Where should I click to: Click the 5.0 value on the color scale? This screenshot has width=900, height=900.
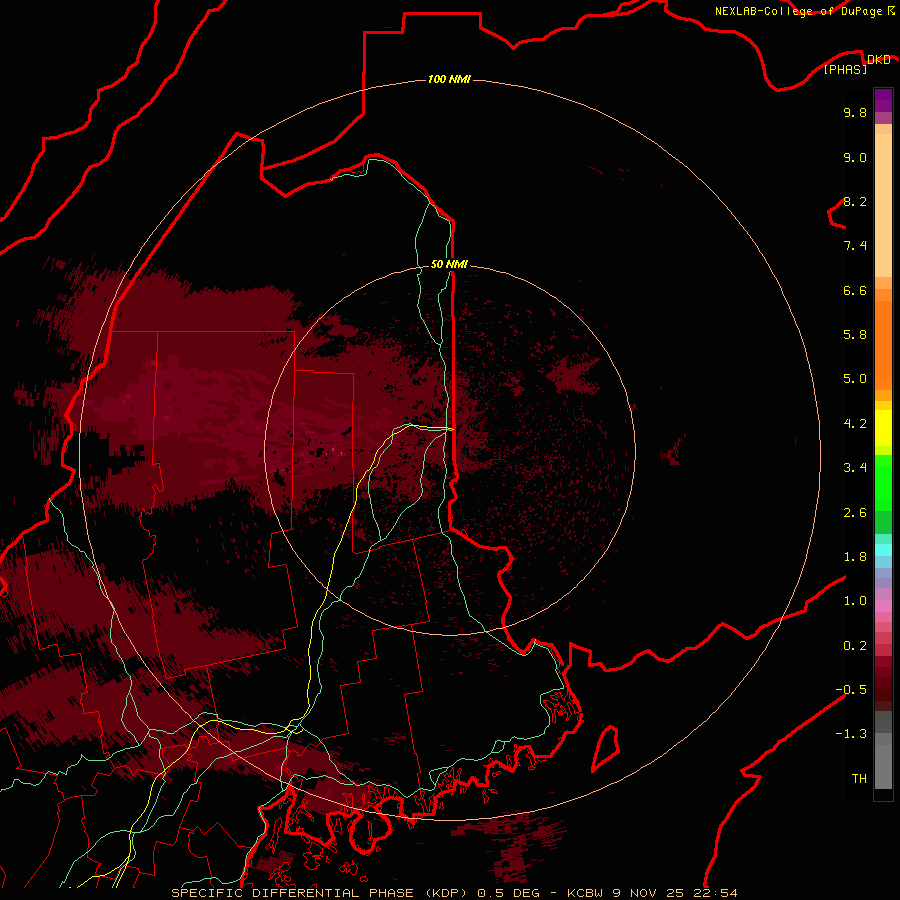[855, 379]
